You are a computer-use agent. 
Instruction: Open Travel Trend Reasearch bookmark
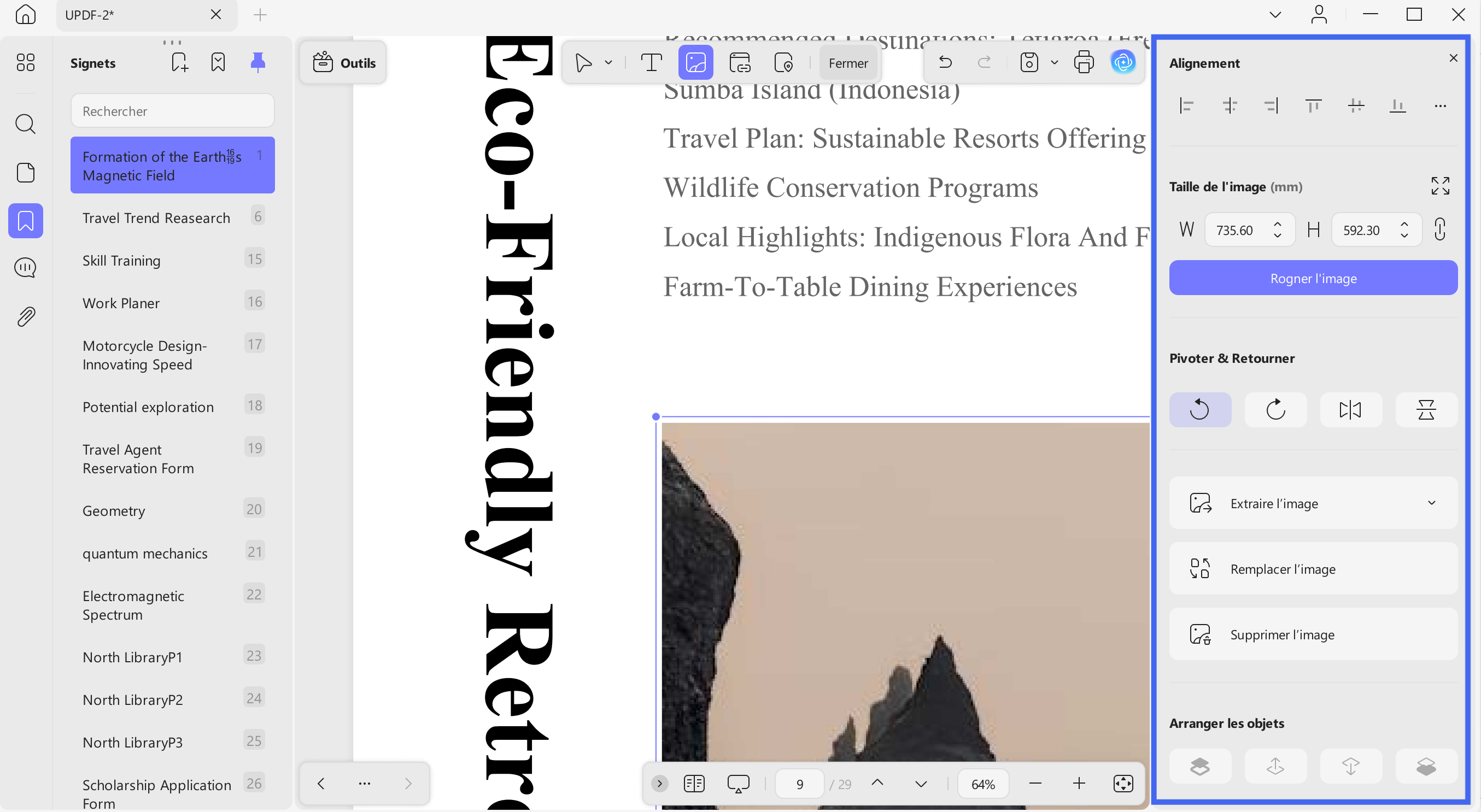coord(172,218)
